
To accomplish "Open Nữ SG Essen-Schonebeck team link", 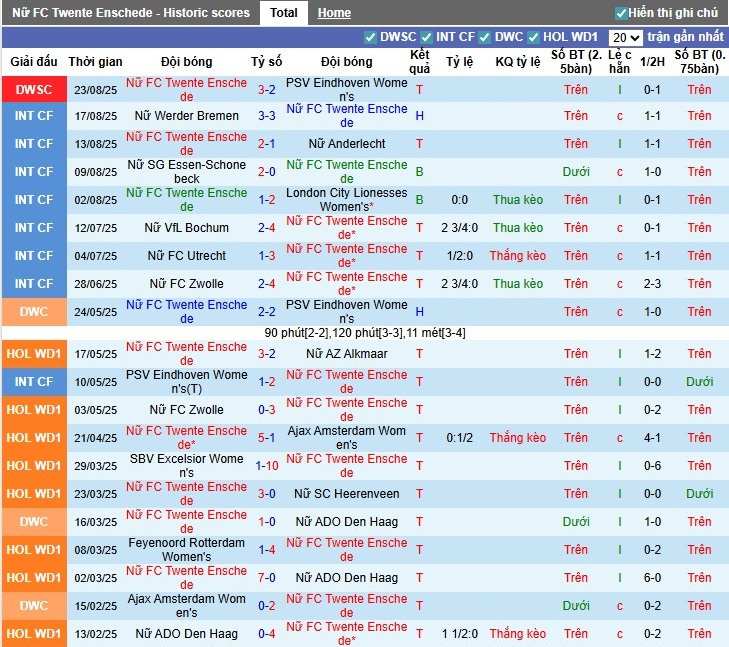I will tap(186, 172).
